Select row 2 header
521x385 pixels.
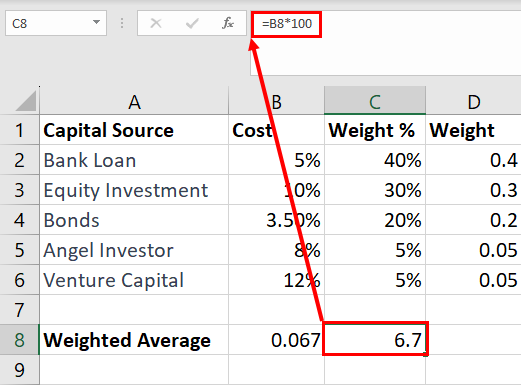19,160
